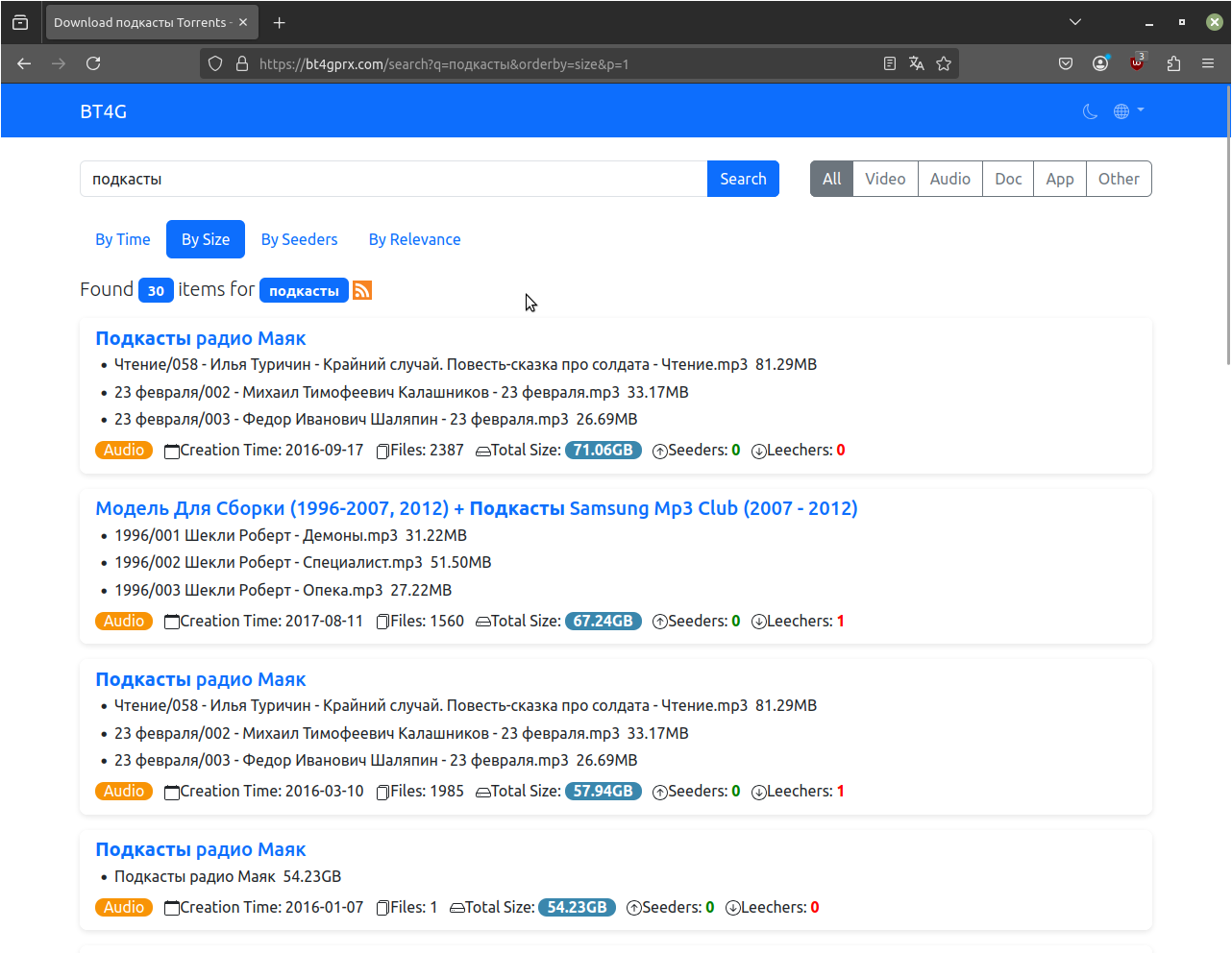Click the 54.23GB total size badge
The height and width of the screenshot is (954, 1232).
click(578, 907)
